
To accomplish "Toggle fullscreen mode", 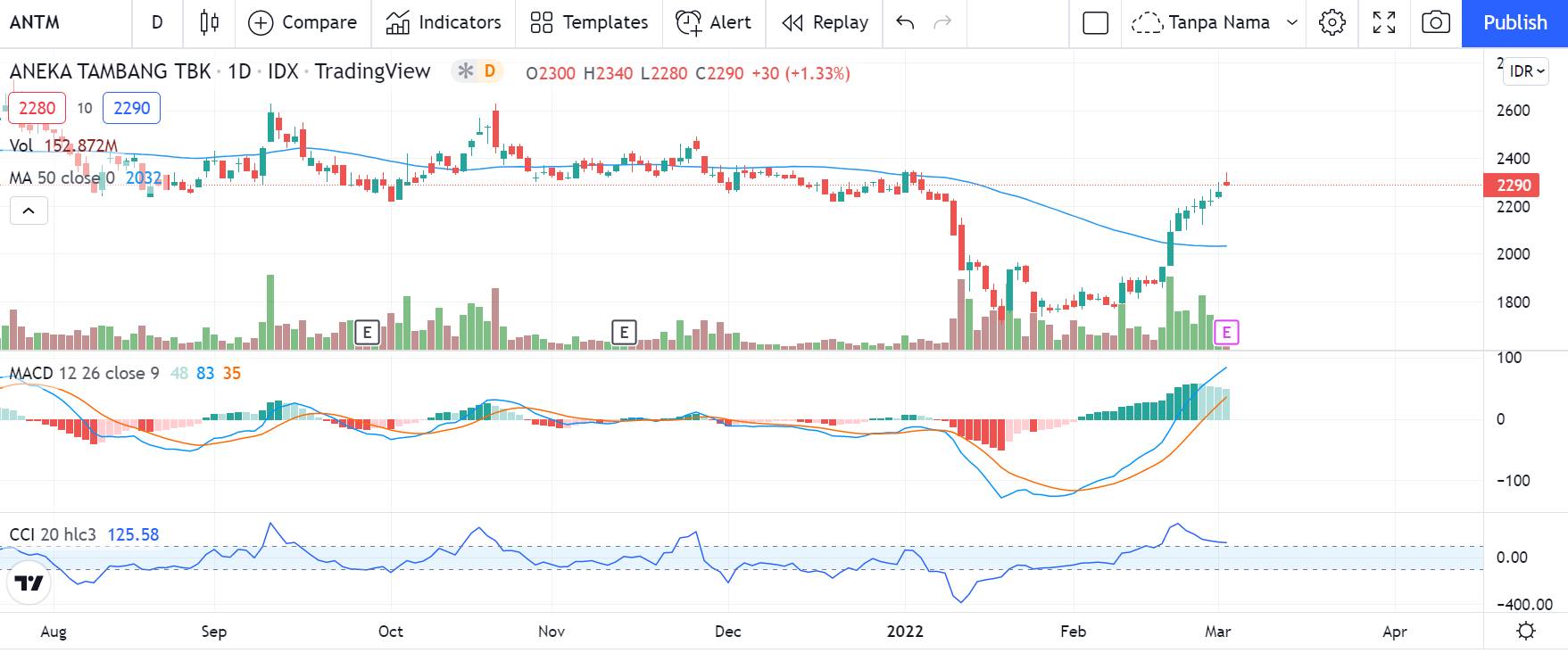I will (x=1384, y=22).
